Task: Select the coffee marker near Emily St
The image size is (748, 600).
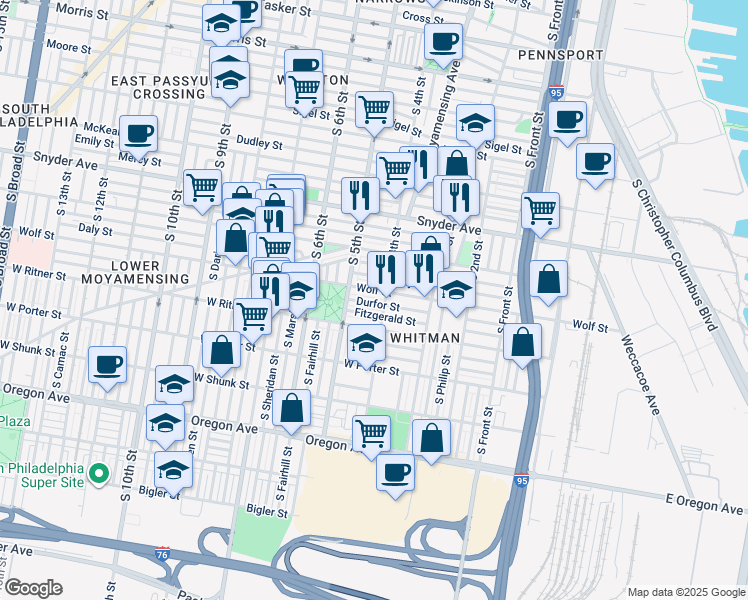Action: click(139, 133)
